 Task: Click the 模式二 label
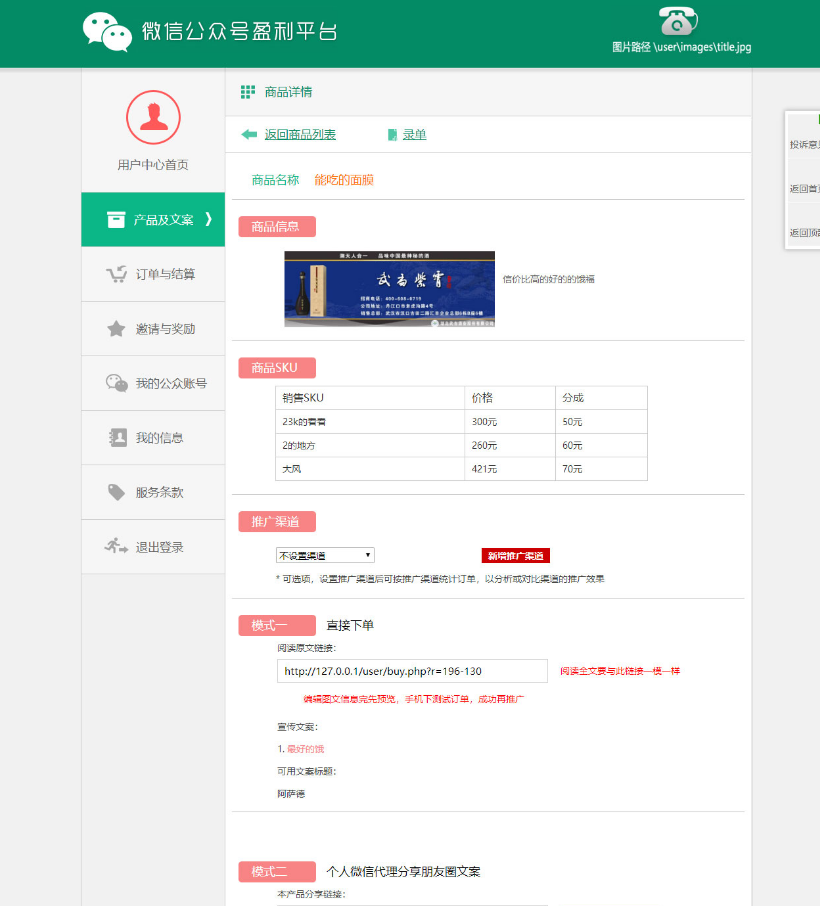(277, 871)
